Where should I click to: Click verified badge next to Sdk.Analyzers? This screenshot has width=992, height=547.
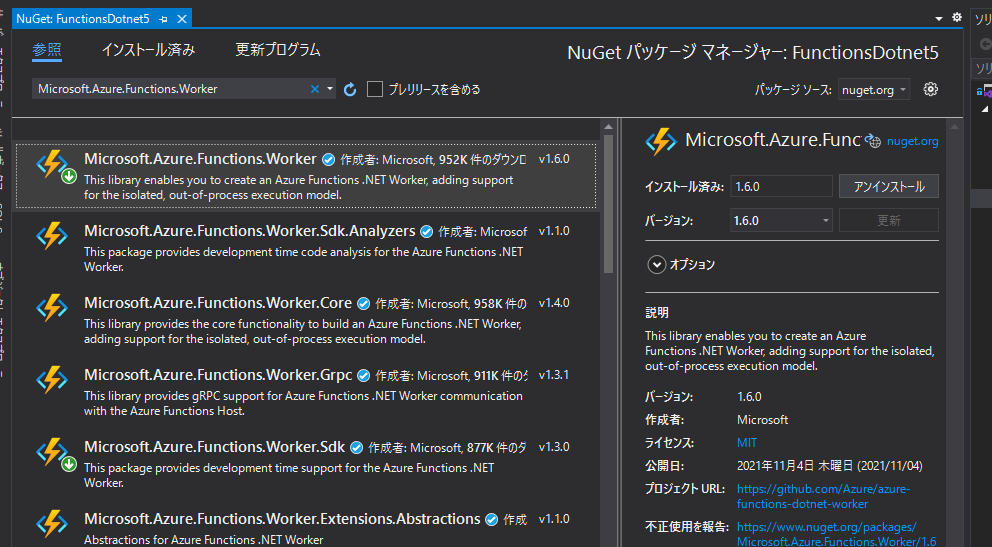427,232
